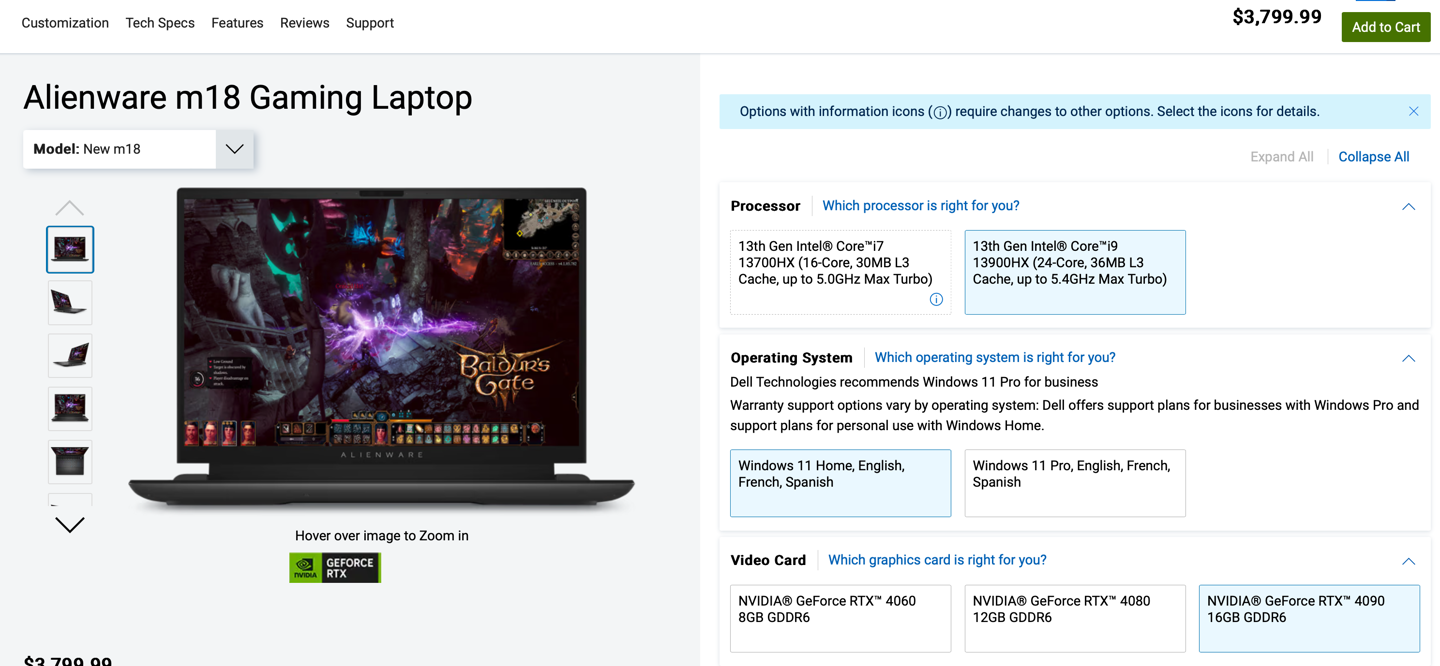Choose Windows 11 Pro operating system
Viewport: 1440px width, 666px height.
point(1075,483)
